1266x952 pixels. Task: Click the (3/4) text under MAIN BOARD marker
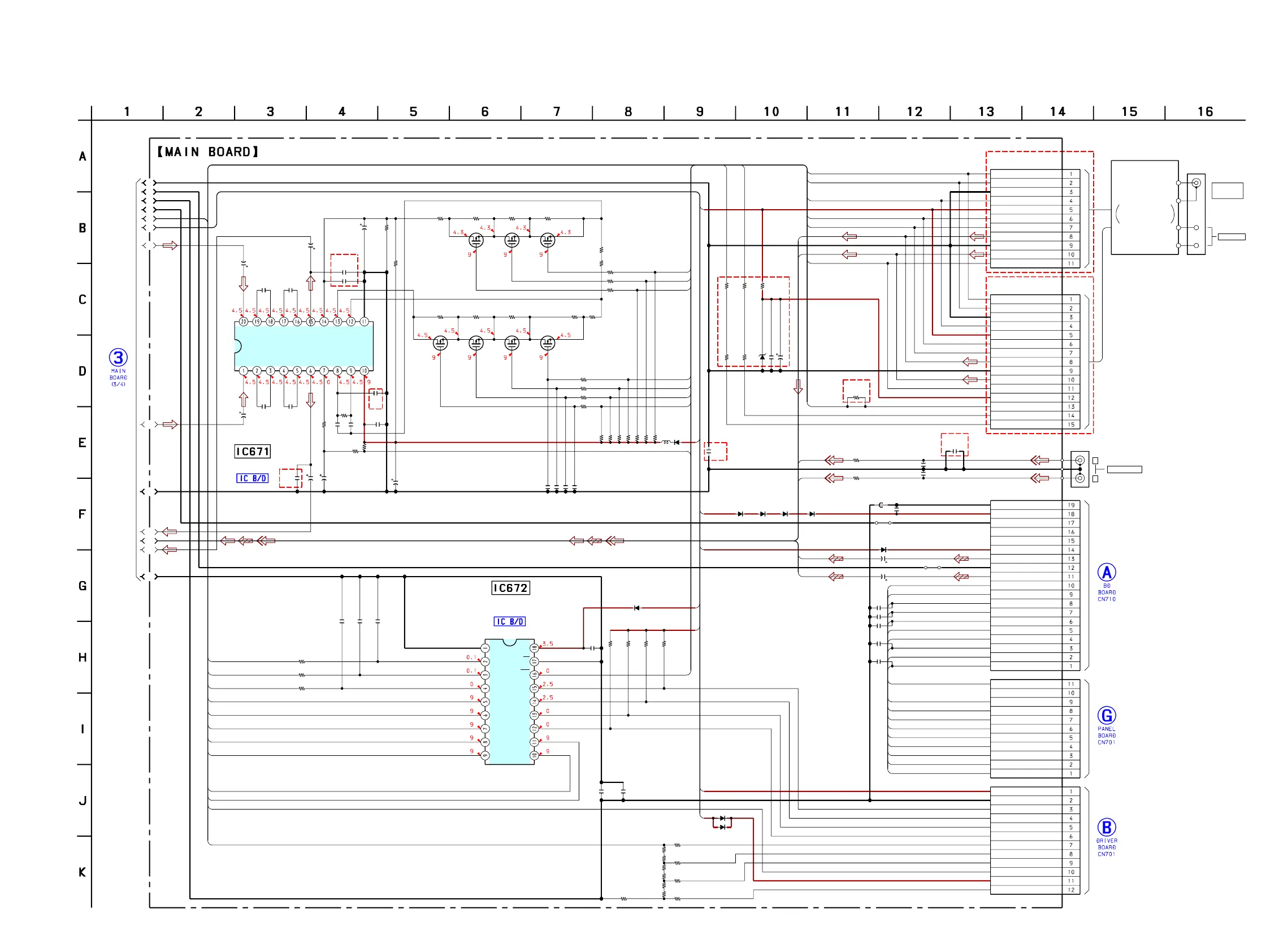118,384
